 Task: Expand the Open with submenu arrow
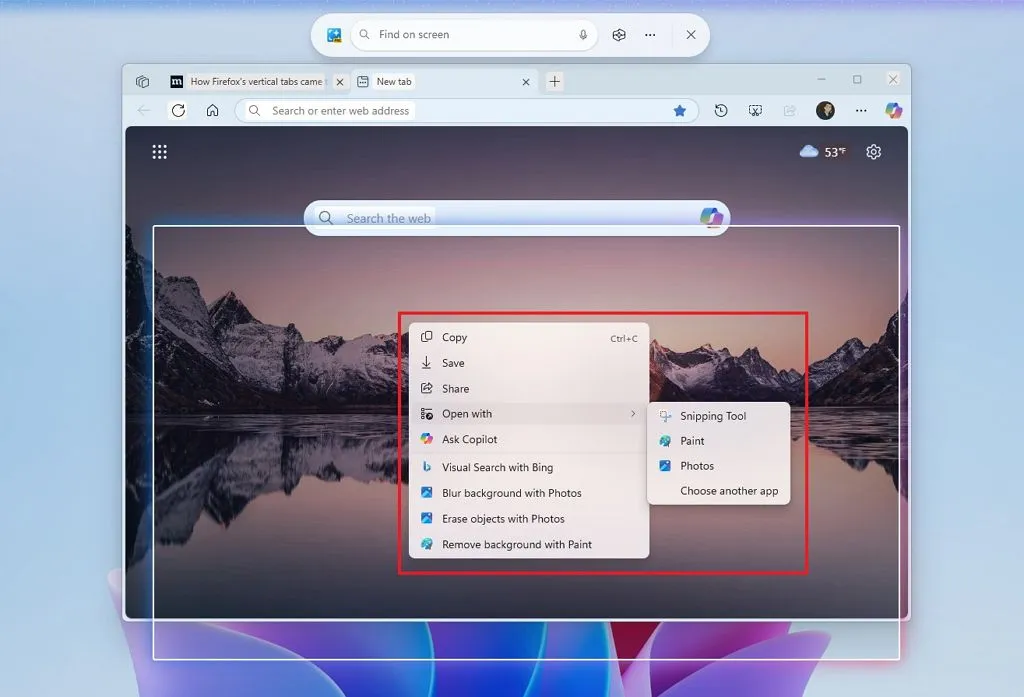(x=633, y=414)
